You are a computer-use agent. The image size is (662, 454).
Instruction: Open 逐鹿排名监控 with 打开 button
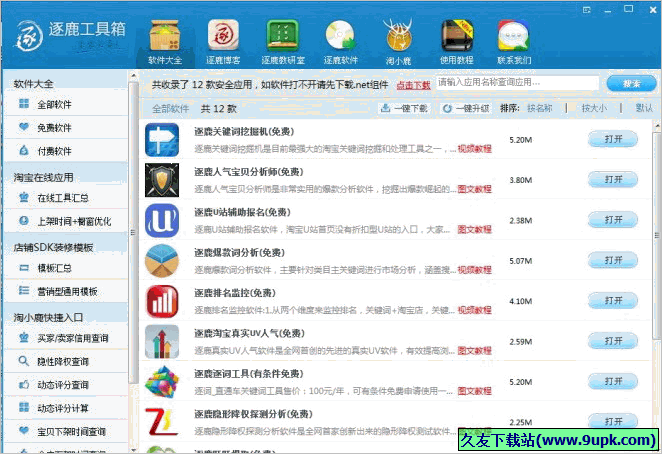point(613,300)
